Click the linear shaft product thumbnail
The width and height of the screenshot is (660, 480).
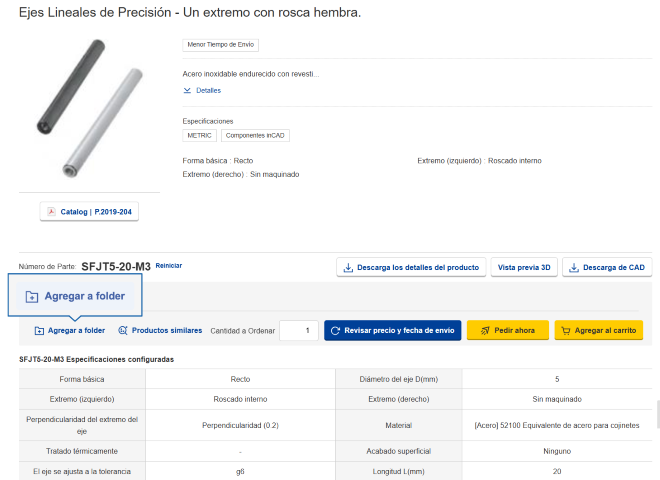pos(89,108)
